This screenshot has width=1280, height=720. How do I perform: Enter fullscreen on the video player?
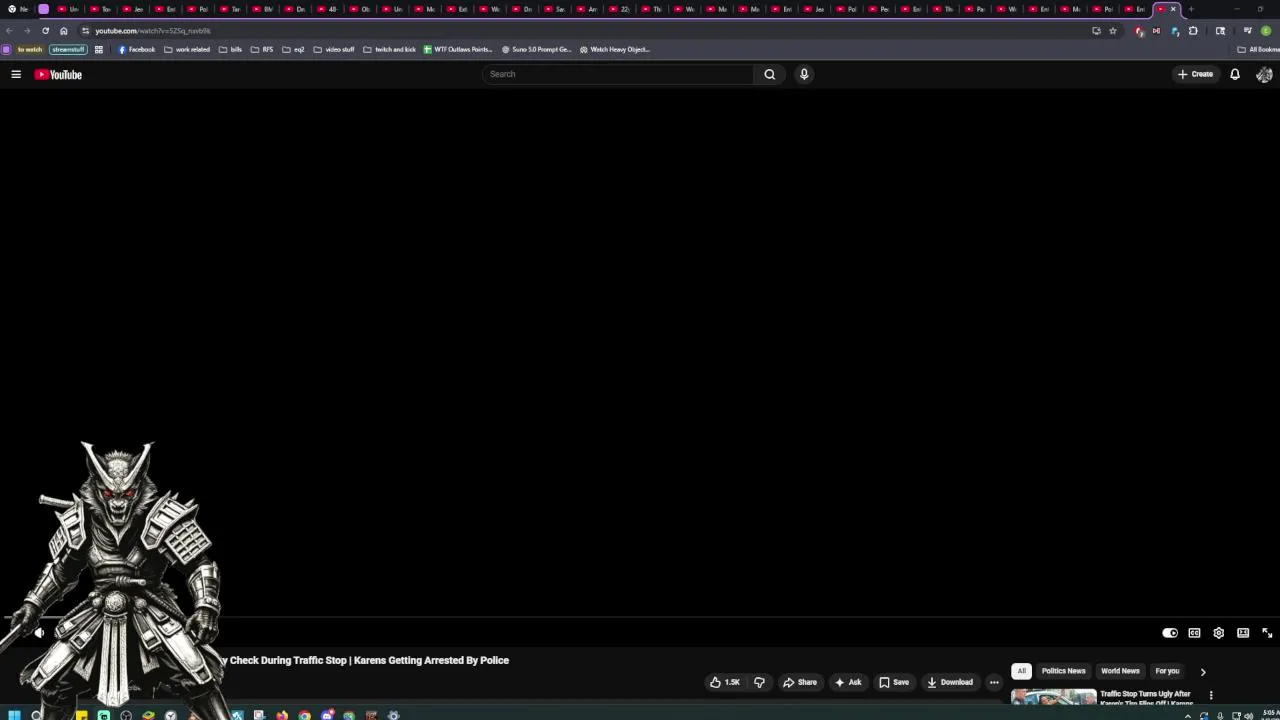(1267, 633)
